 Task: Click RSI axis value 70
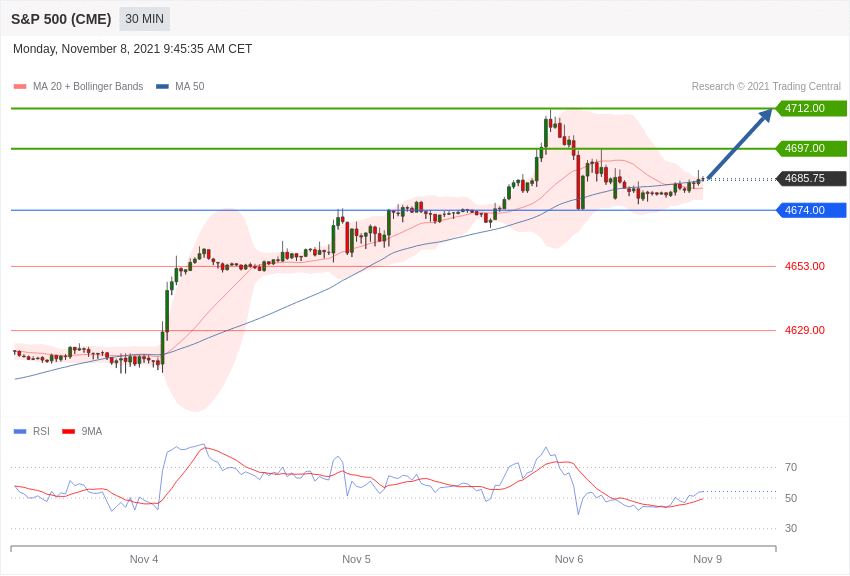point(791,467)
